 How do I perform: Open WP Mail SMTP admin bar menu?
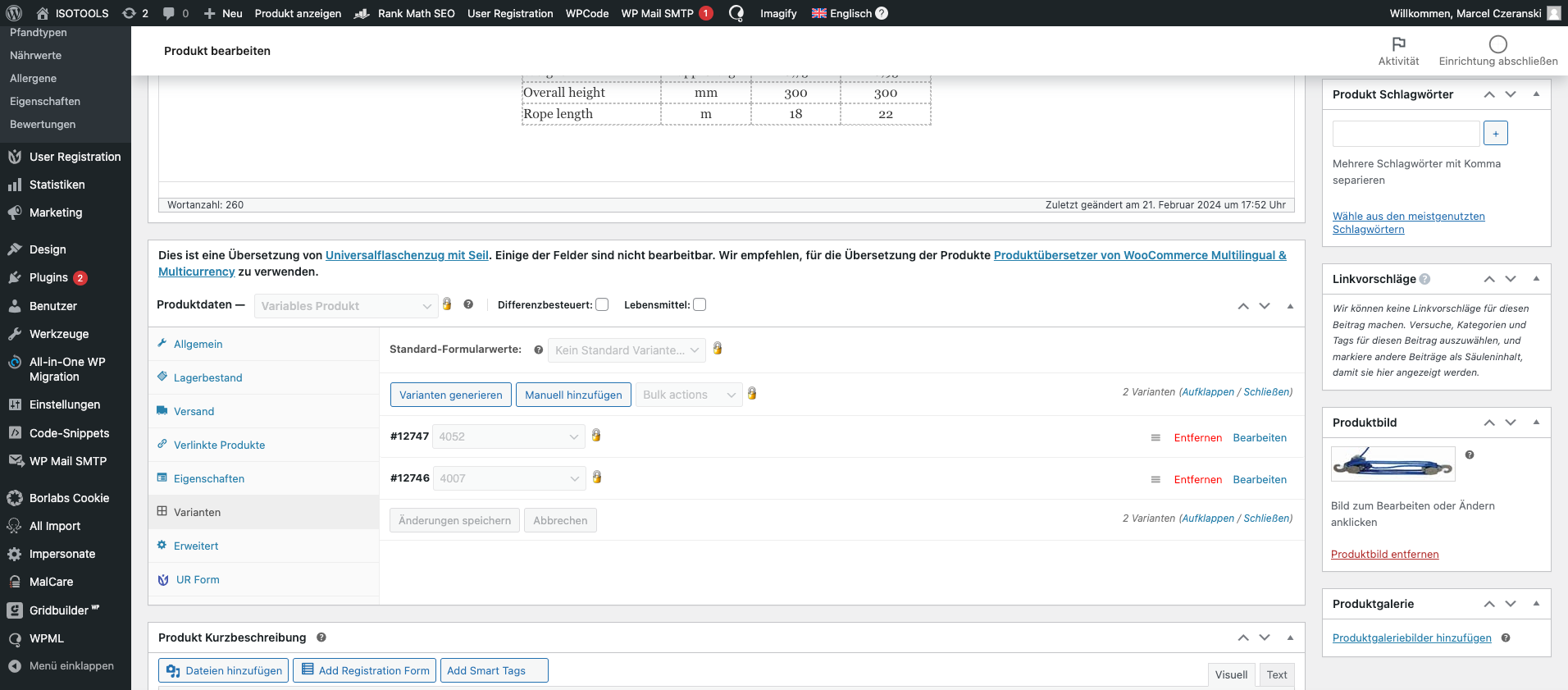[667, 13]
